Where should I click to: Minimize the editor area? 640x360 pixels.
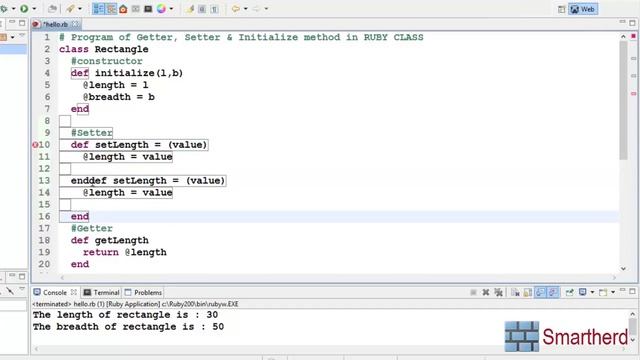pyautogui.click(x=622, y=22)
